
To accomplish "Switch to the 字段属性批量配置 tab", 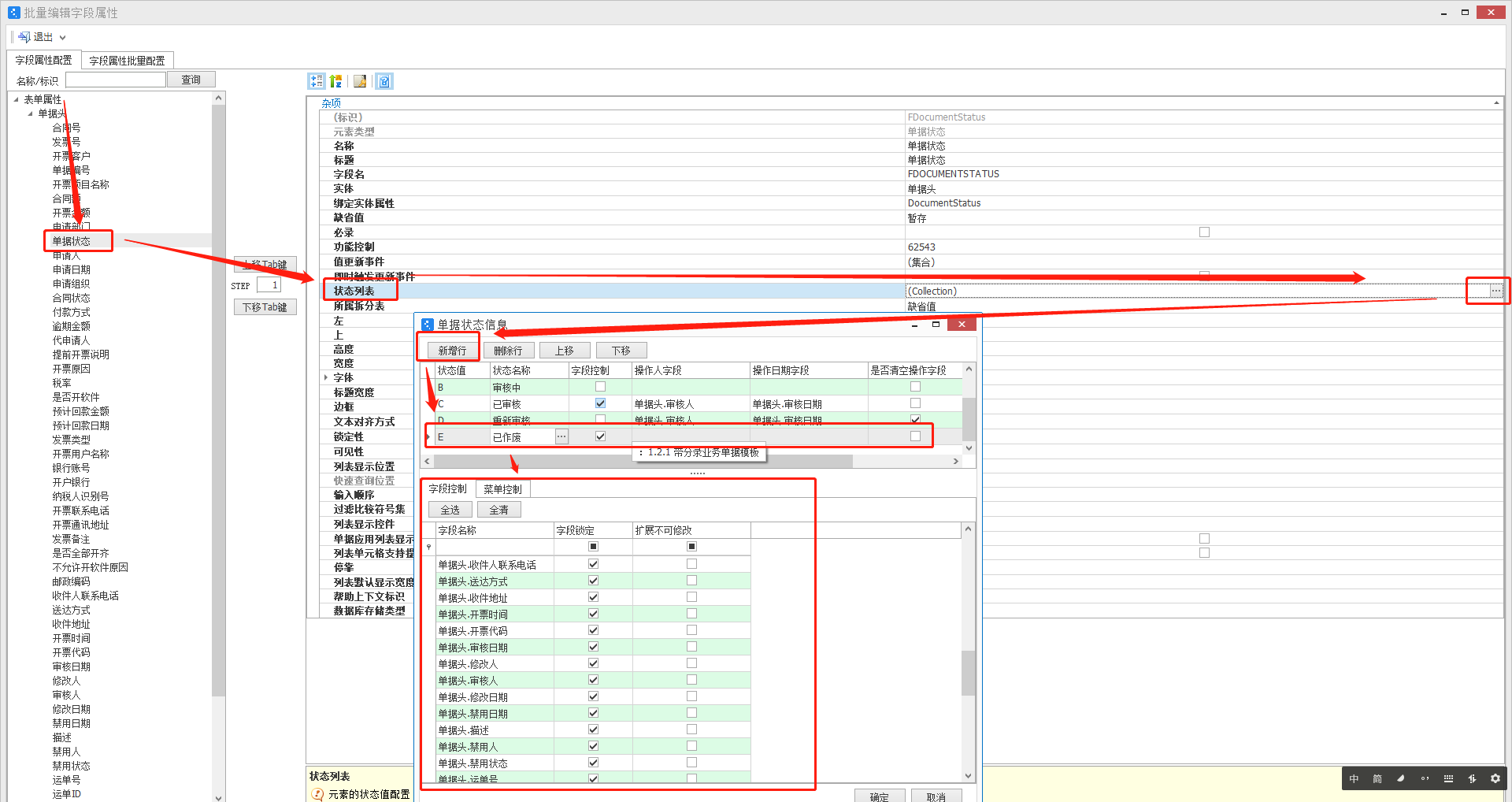I will point(128,60).
